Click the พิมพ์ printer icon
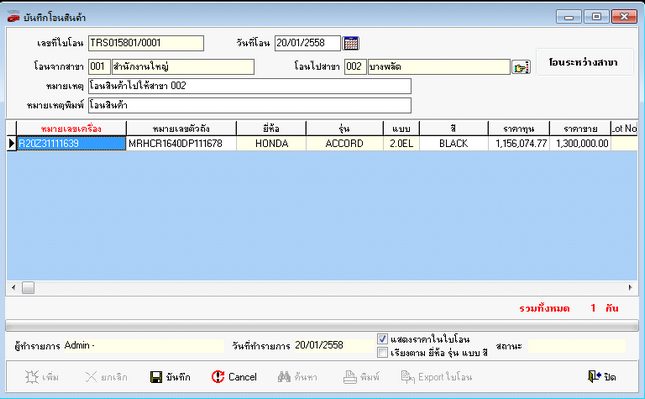Viewport: 645px width, 399px height. 350,377
